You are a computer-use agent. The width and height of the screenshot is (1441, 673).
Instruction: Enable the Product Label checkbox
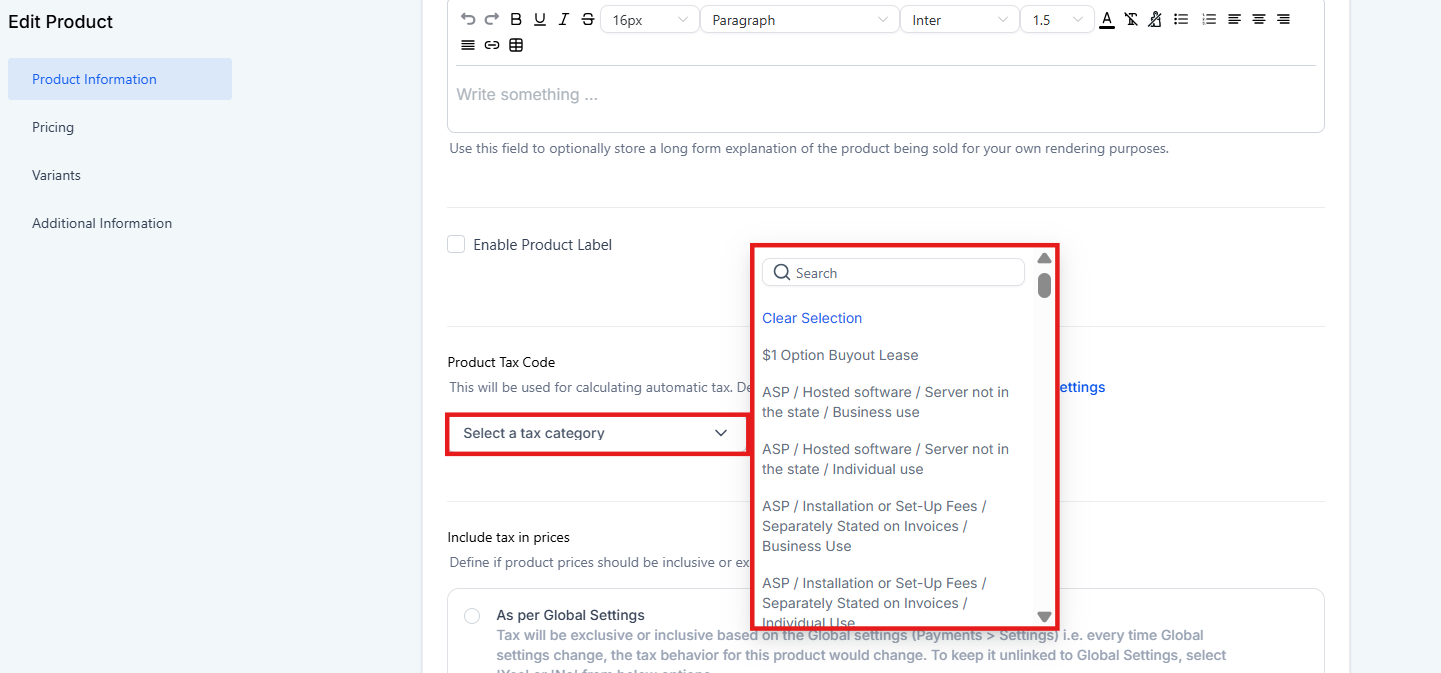pyautogui.click(x=456, y=244)
